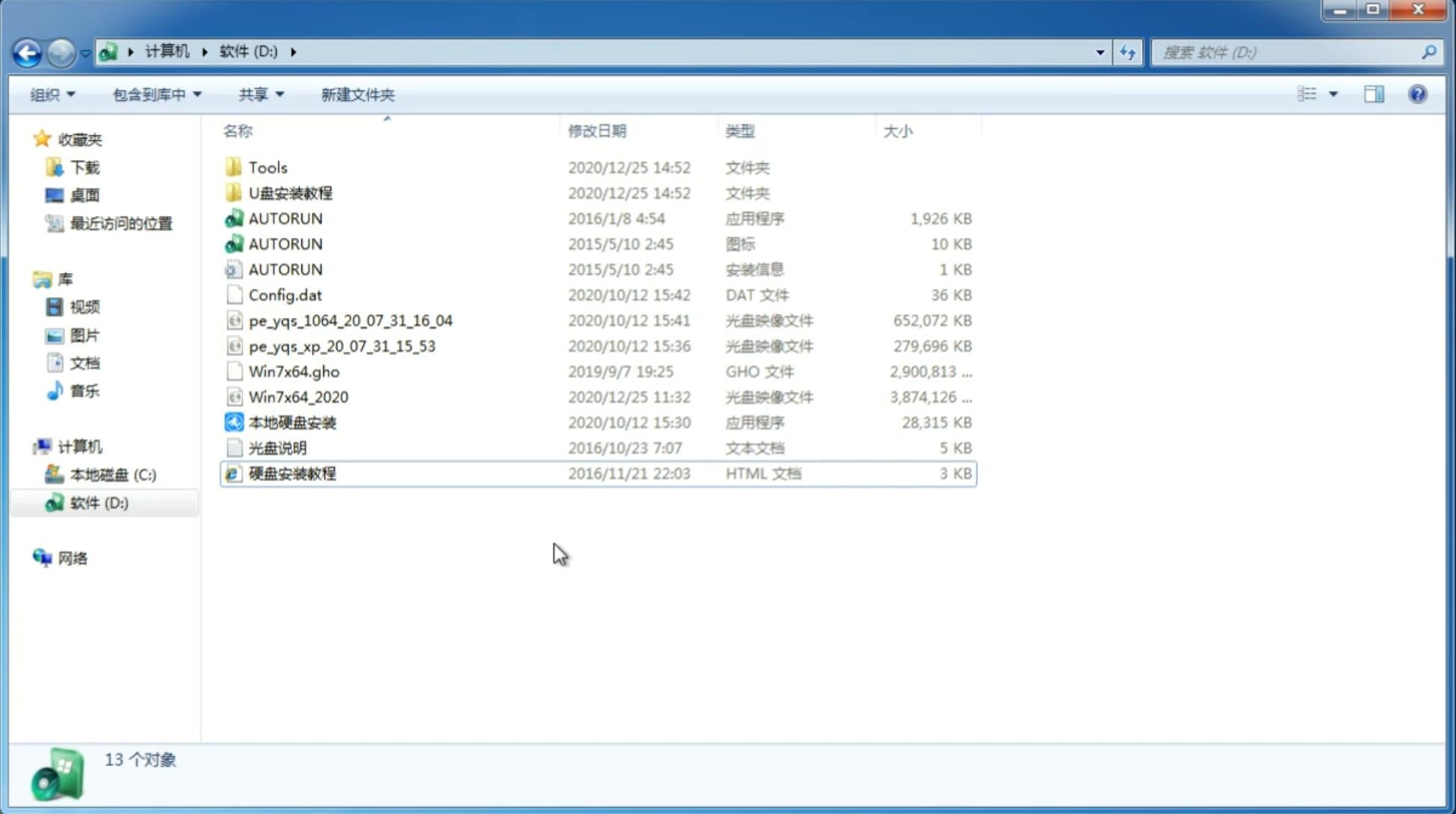Open the Tools folder
This screenshot has width=1456, height=814.
click(x=267, y=167)
